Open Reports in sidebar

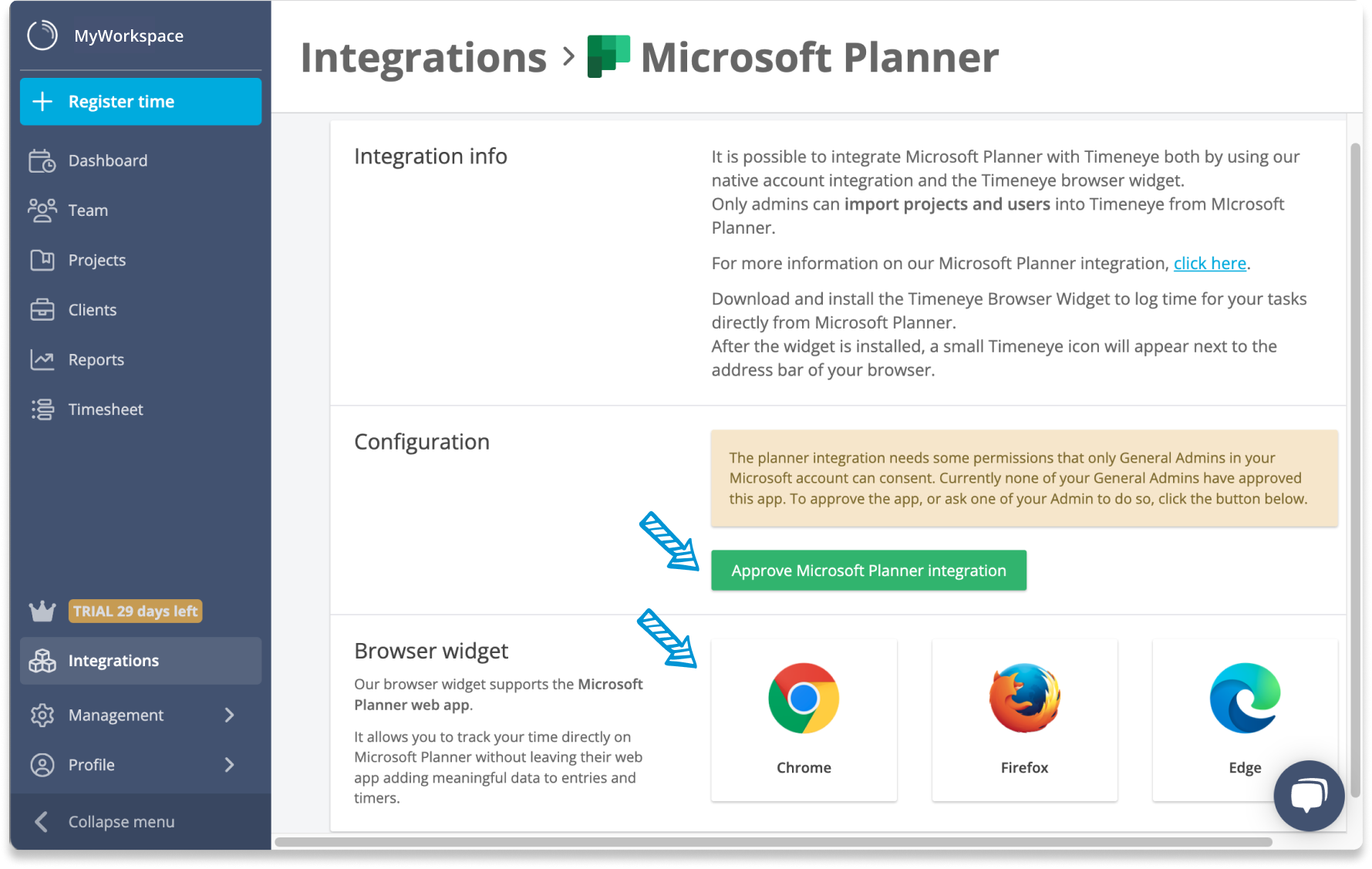pos(140,359)
